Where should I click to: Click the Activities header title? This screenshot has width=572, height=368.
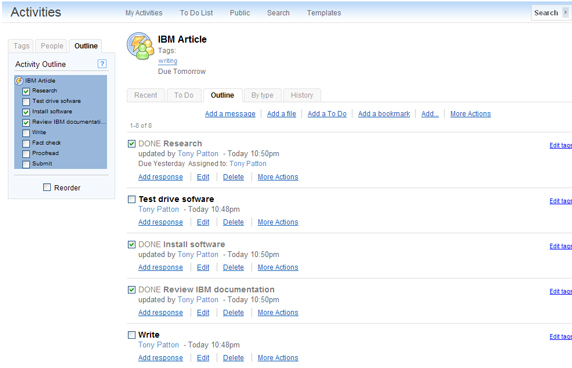tap(36, 12)
